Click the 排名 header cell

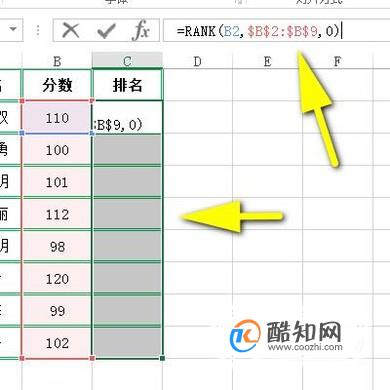click(127, 85)
